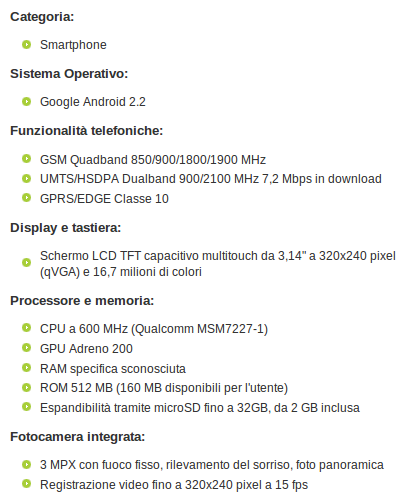Click the green bullet before CPU a 600 MHz
This screenshot has height=500, width=406.
pyautogui.click(x=26, y=328)
